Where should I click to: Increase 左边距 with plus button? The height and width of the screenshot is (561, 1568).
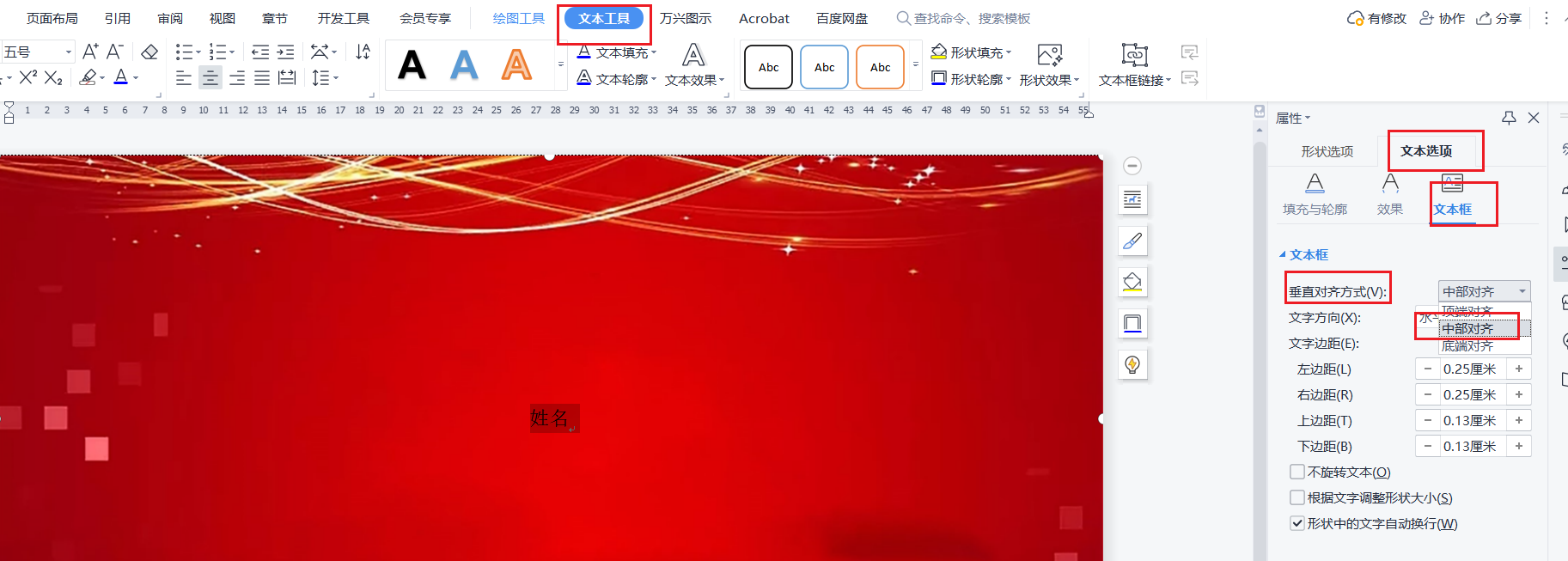(1519, 369)
